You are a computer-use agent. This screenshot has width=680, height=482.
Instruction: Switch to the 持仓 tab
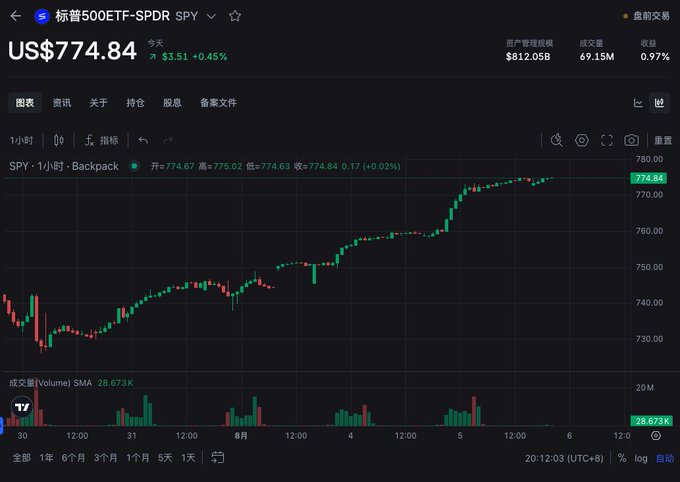click(135, 103)
